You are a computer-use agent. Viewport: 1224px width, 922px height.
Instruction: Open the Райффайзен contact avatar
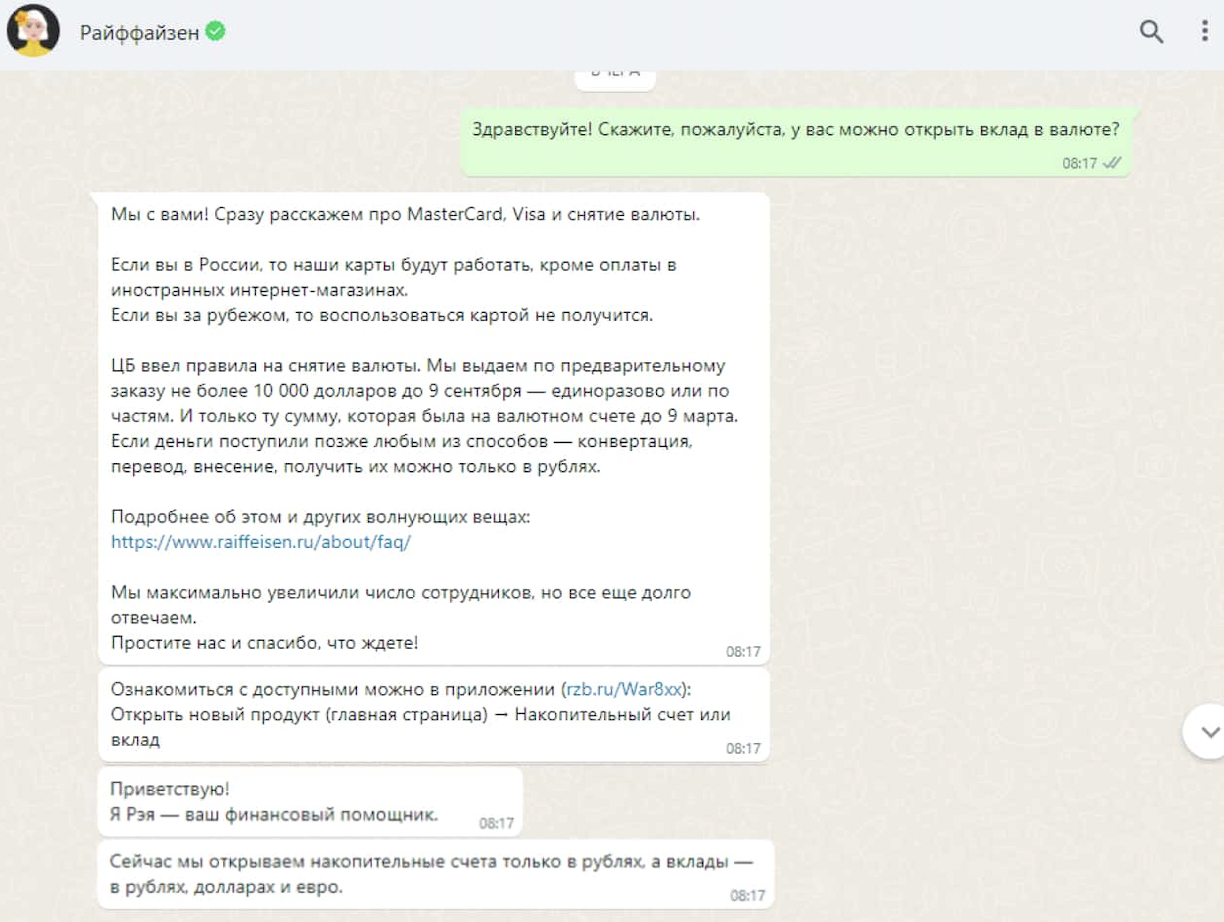coord(33,33)
